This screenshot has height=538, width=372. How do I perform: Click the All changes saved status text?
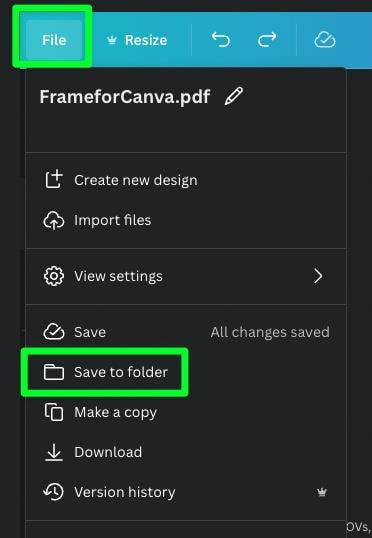(270, 332)
